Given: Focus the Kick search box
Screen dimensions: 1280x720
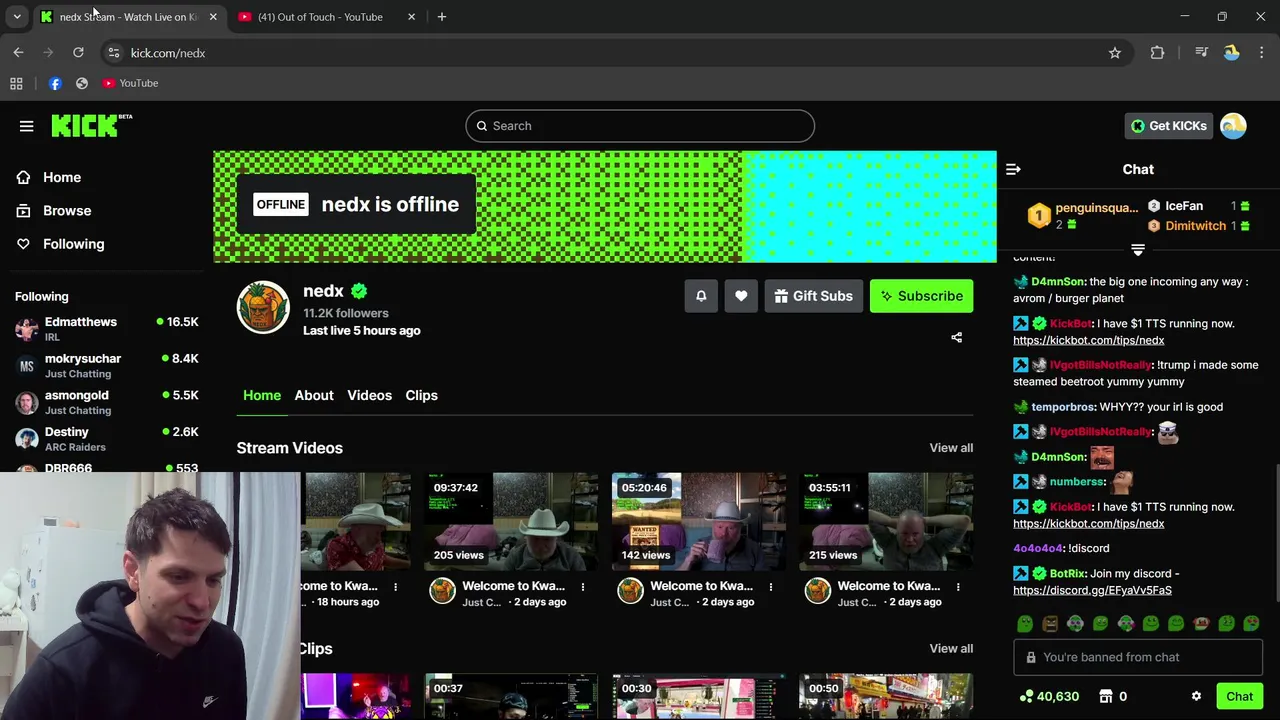Looking at the screenshot, I should pos(640,126).
